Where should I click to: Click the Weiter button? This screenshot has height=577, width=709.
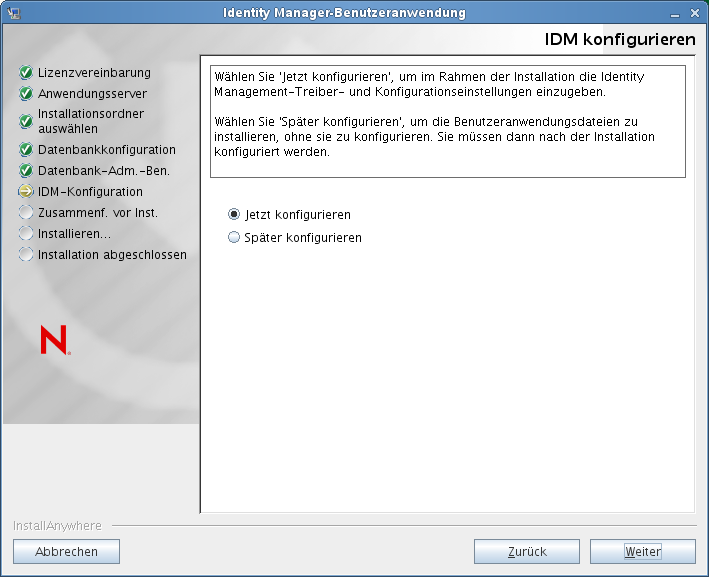643,551
